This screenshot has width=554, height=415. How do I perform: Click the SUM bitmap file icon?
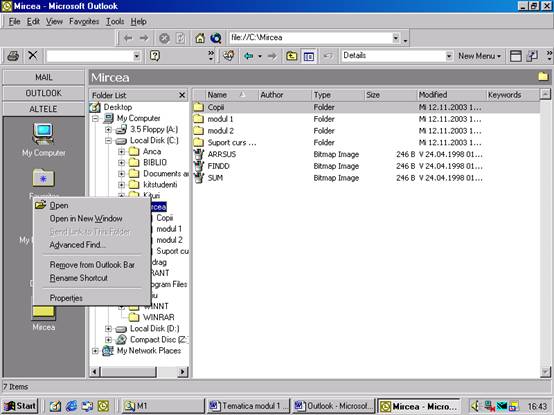(199, 178)
